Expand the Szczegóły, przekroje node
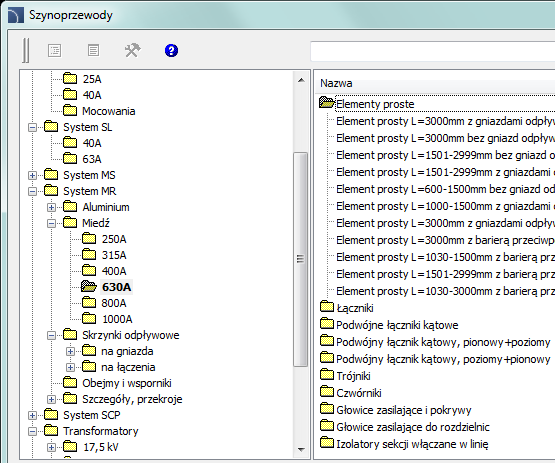The height and width of the screenshot is (463, 555). 51,399
